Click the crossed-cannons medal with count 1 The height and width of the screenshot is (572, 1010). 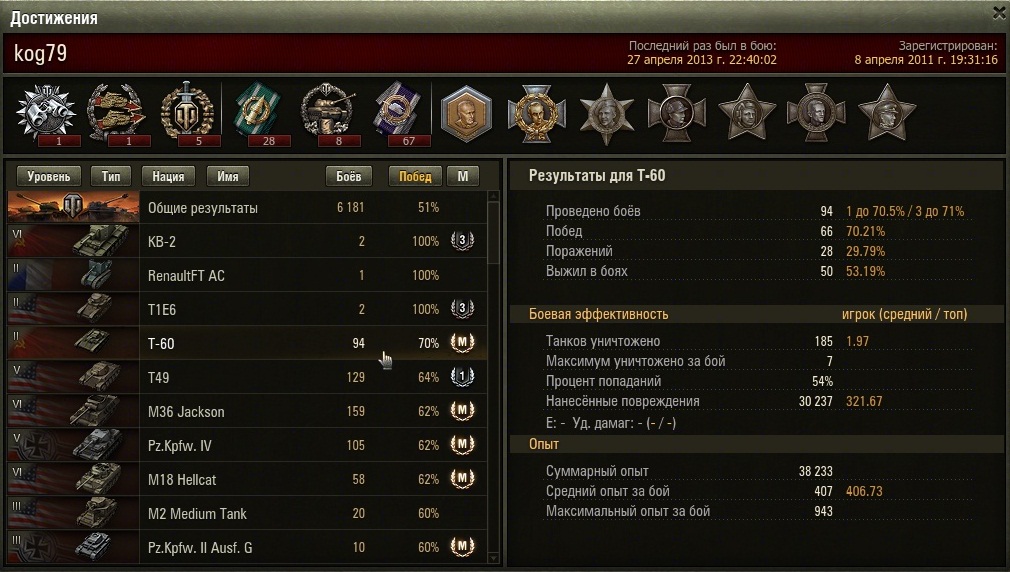48,113
